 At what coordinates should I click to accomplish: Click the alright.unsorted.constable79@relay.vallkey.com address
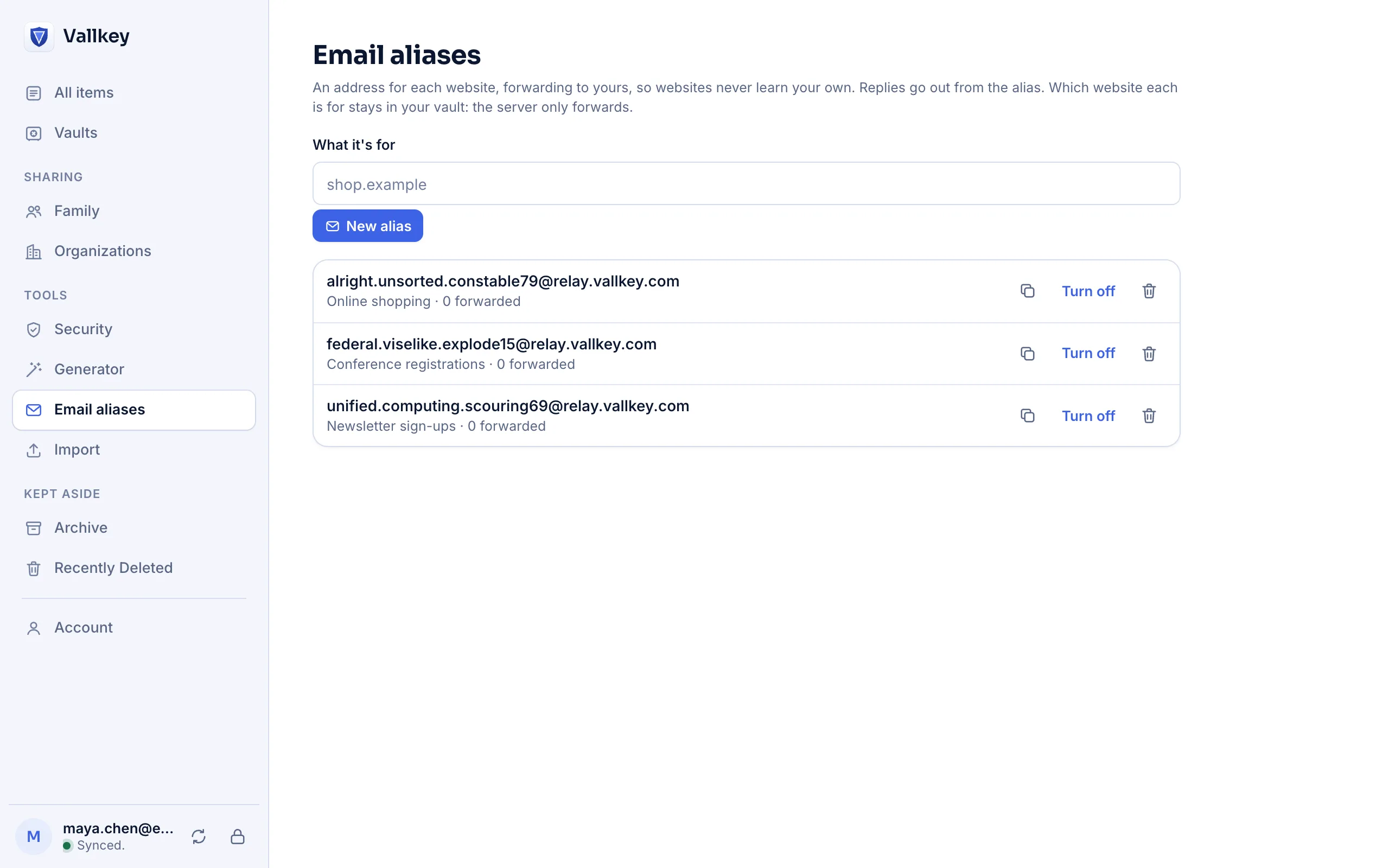click(503, 282)
